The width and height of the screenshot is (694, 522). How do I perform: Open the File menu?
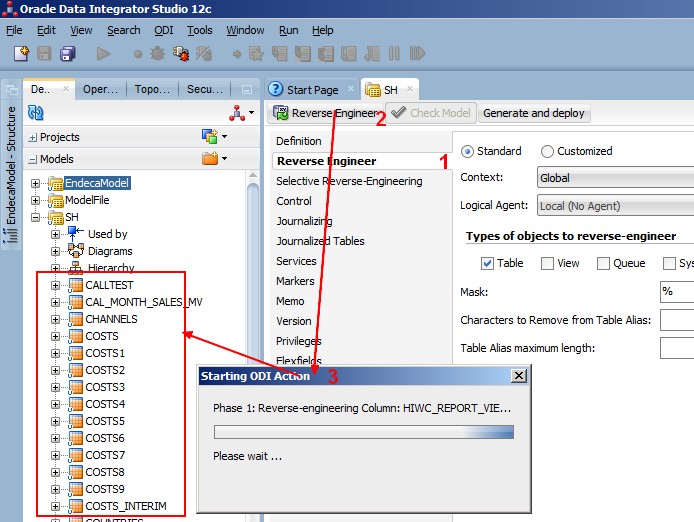[14, 31]
